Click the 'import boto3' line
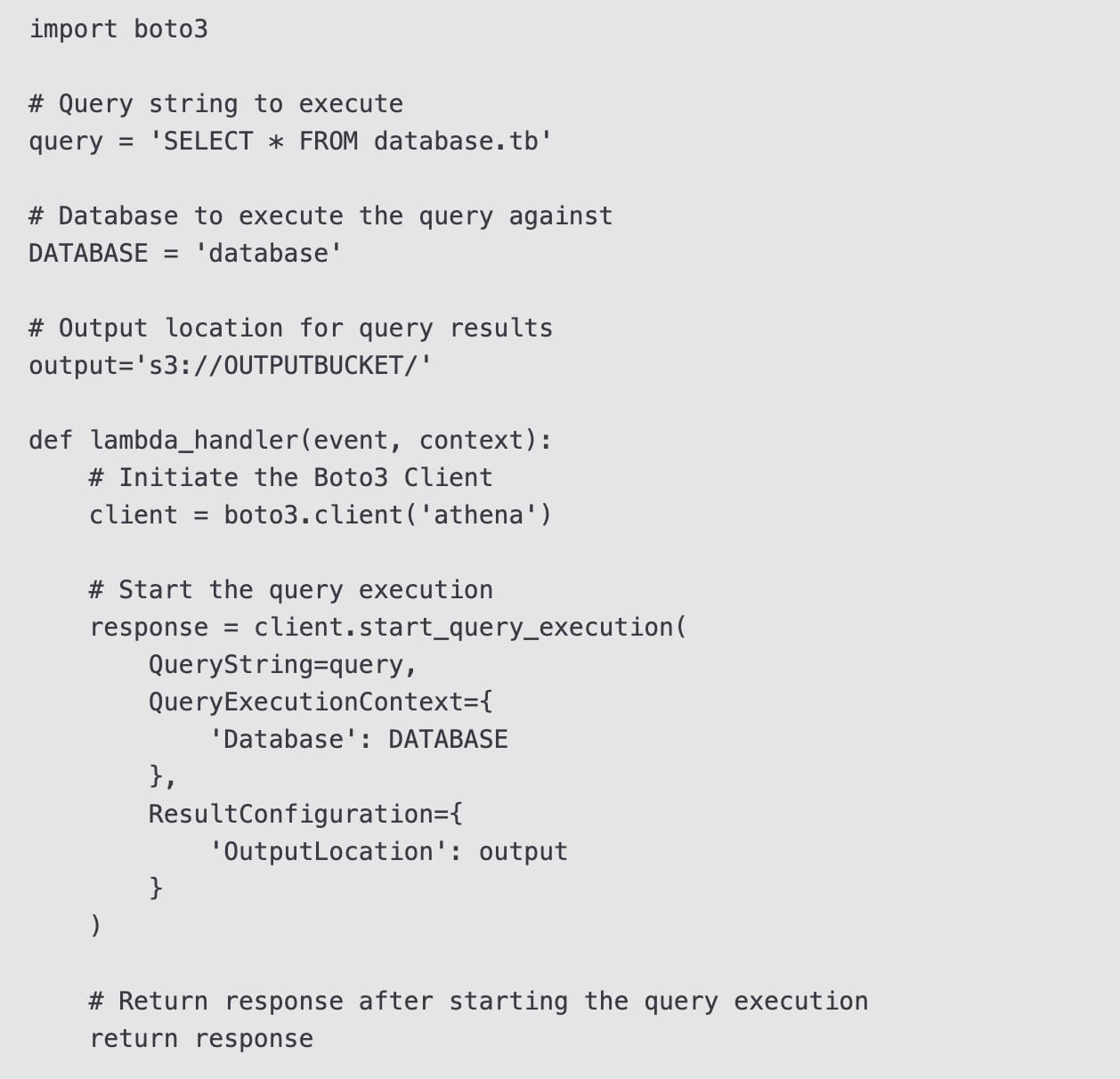1120x1079 pixels. 118,29
